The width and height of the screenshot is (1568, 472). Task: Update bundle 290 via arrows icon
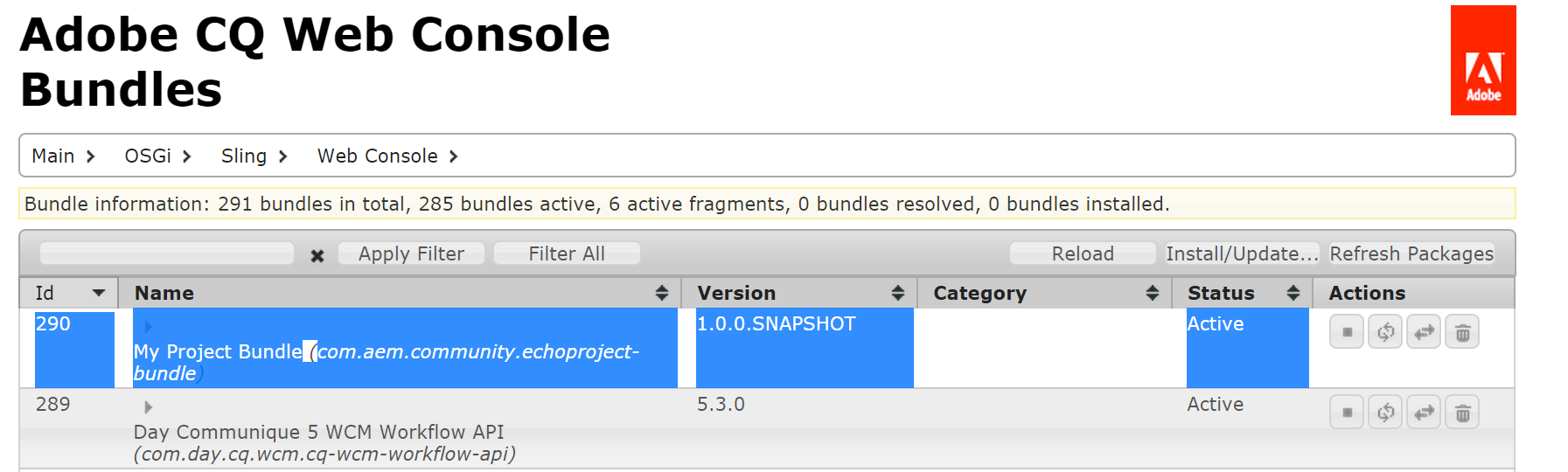click(1424, 332)
